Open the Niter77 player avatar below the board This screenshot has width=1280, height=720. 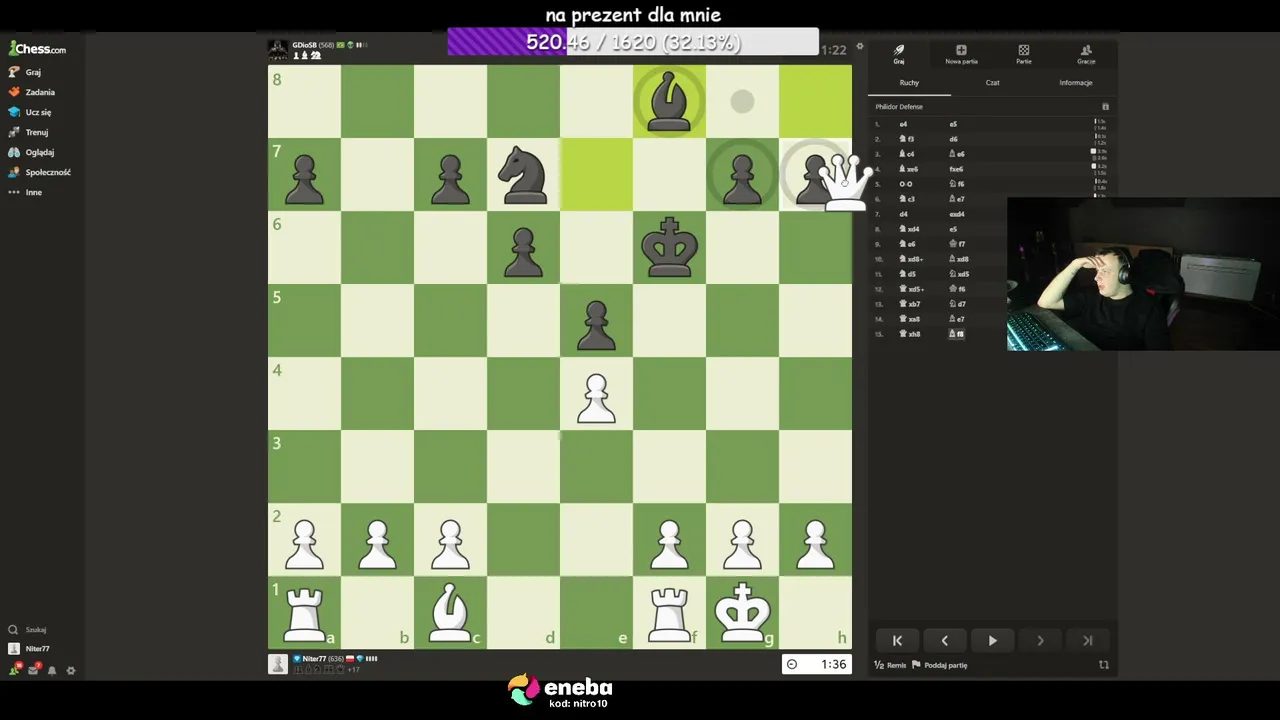coord(278,664)
